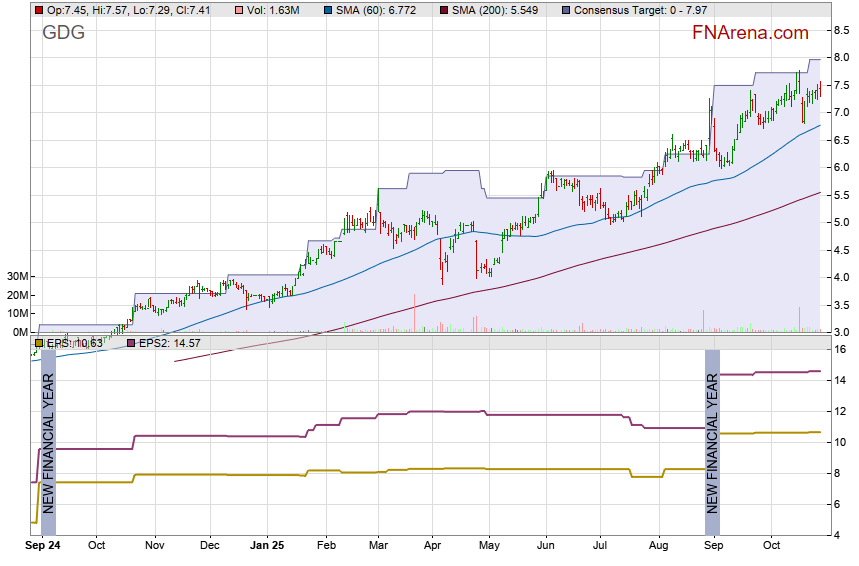859x566 pixels.
Task: Click the red OHLC legend swatch
Action: click(39, 10)
